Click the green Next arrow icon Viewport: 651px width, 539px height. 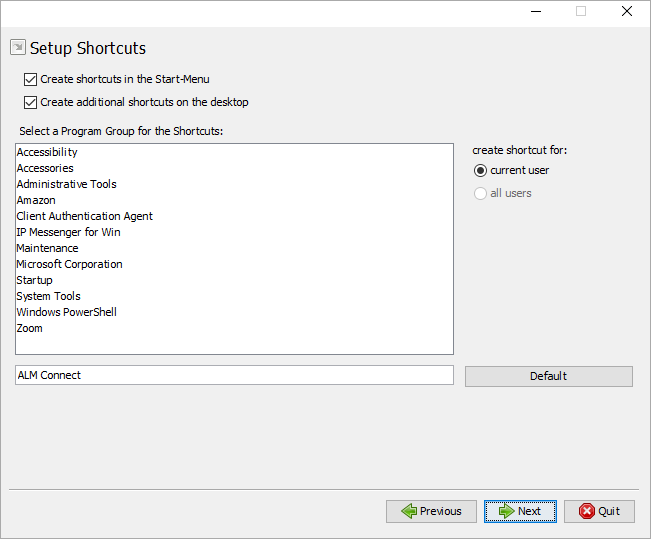coord(506,511)
